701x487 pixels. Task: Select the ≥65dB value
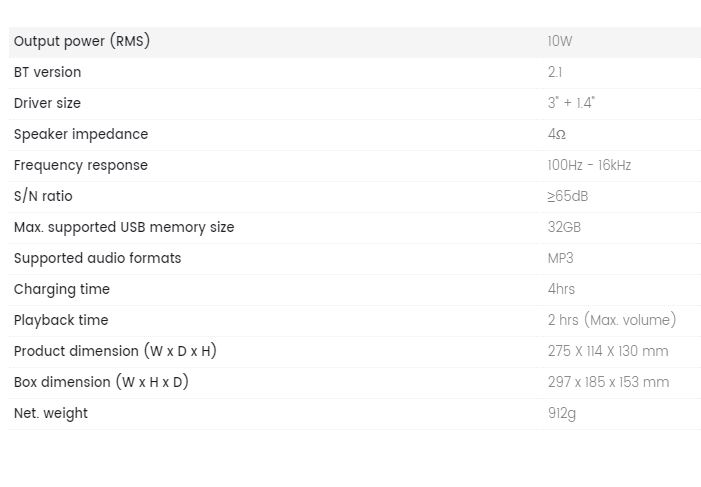(568, 196)
